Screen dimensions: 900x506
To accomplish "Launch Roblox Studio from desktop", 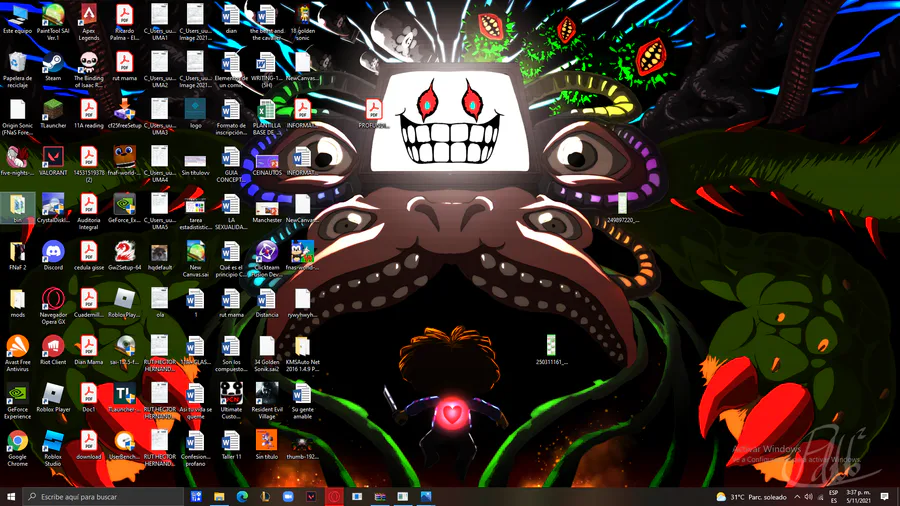I will [53, 449].
